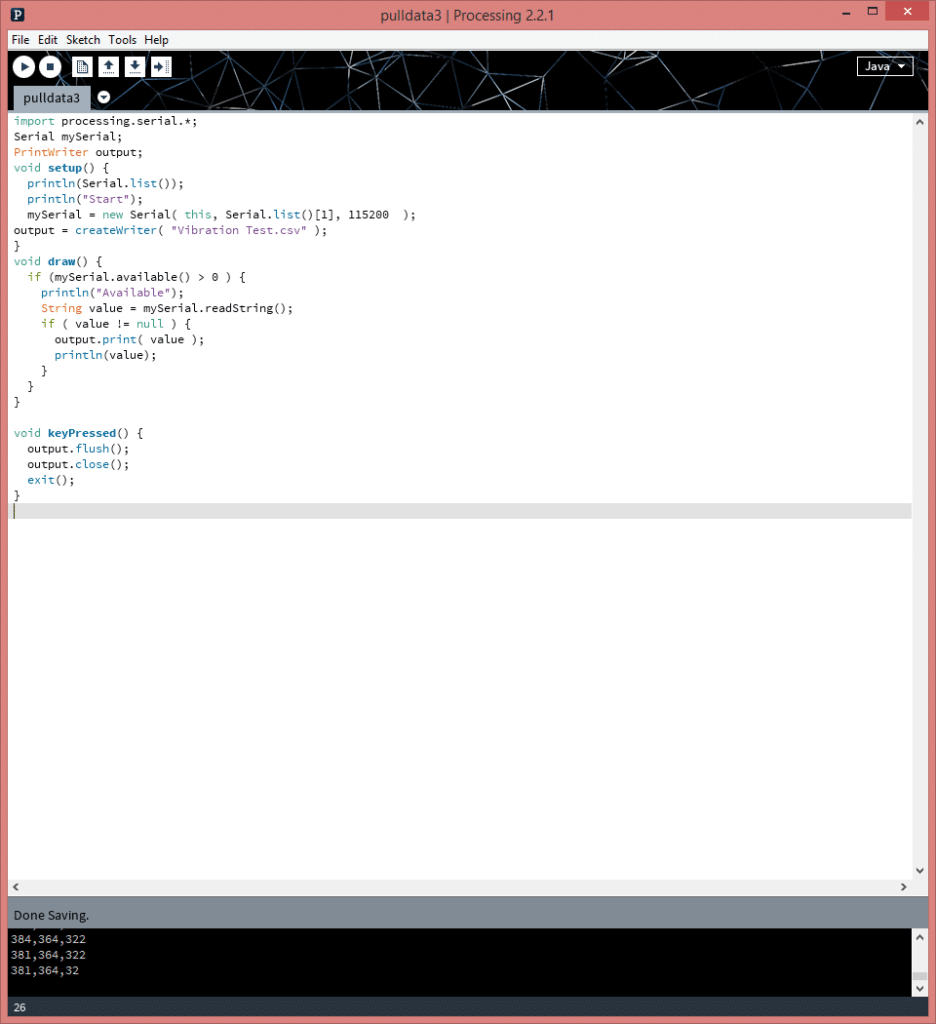Close the Processing window
The width and height of the screenshot is (936, 1024).
907,12
